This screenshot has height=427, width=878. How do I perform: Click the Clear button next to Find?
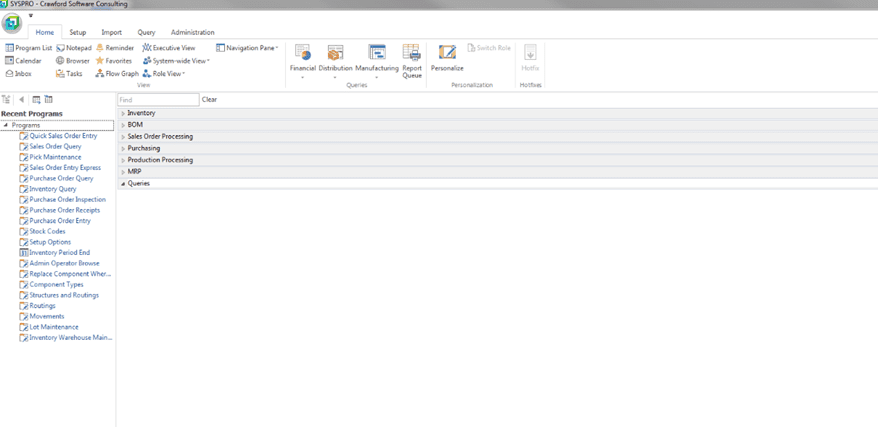(209, 100)
